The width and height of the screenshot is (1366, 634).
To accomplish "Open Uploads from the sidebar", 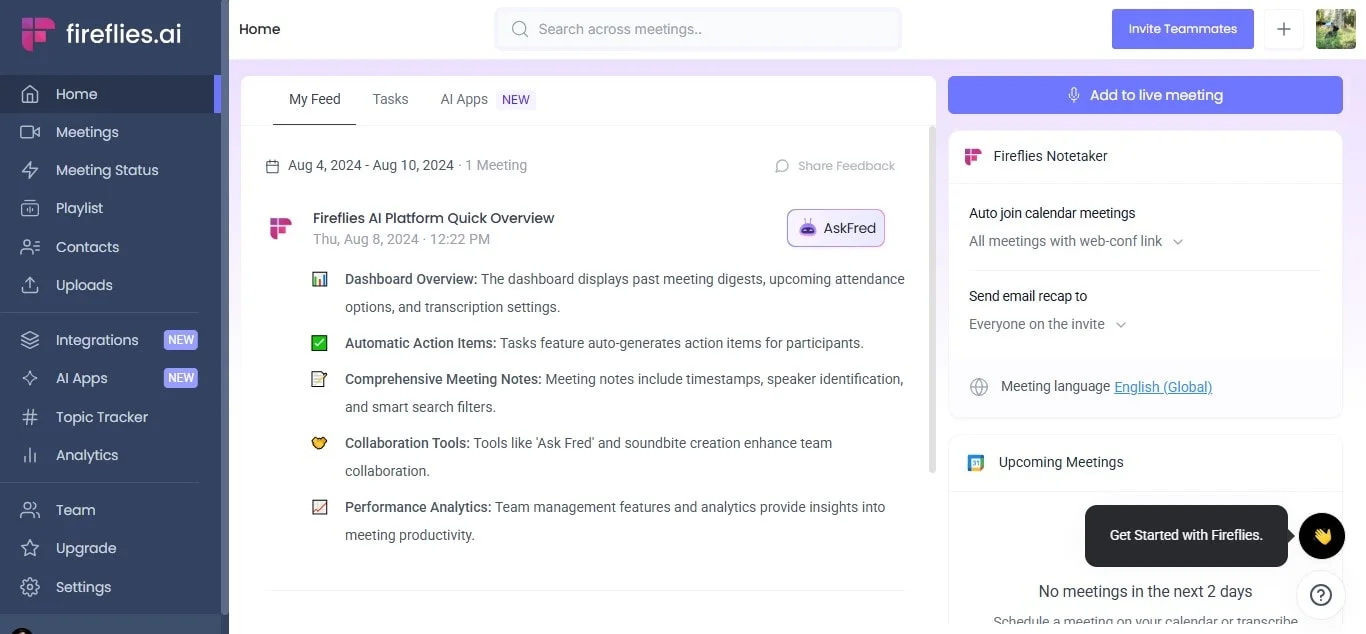I will point(110,285).
